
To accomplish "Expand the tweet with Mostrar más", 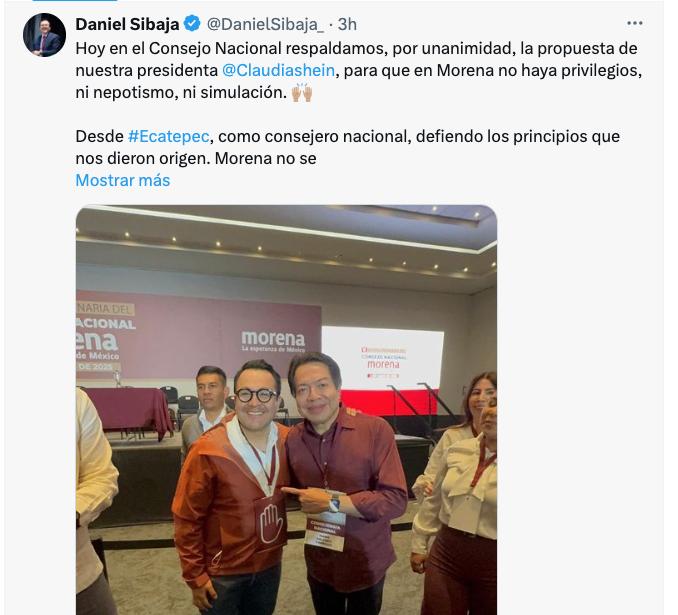I will pyautogui.click(x=123, y=180).
